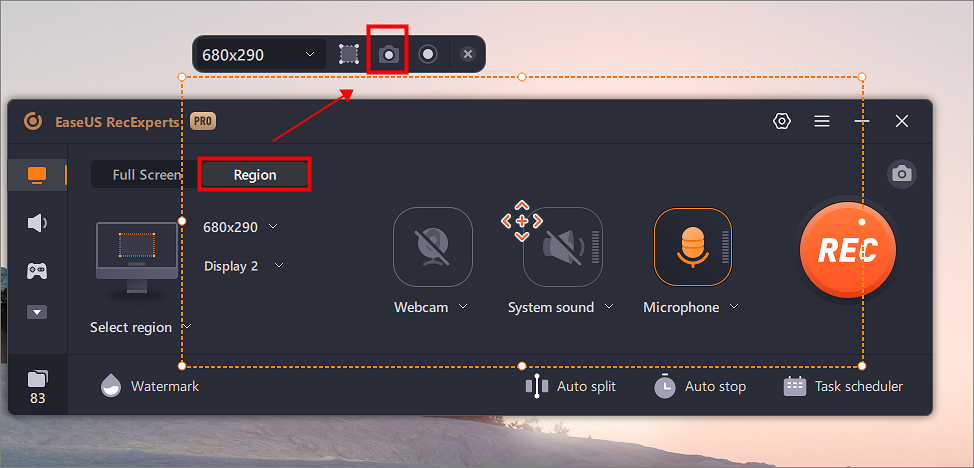Open the Task scheduler option
Screen dimensions: 974x468
[844, 387]
